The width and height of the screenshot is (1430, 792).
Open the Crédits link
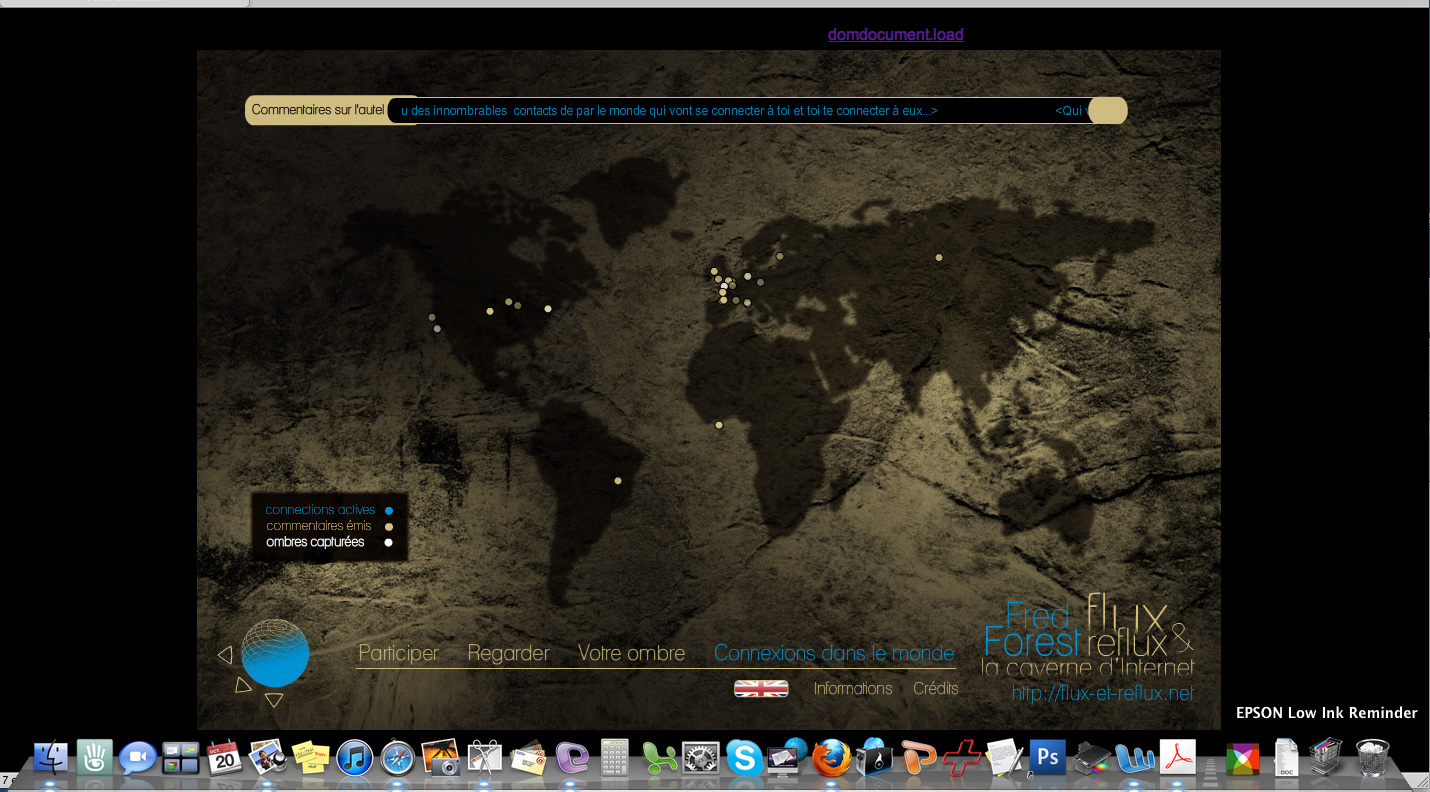(935, 688)
